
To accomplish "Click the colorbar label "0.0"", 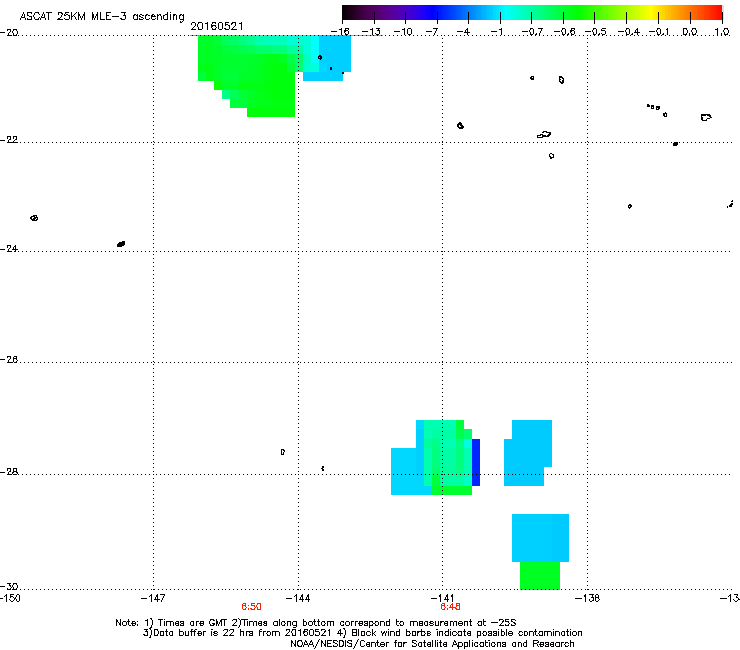I will [690, 32].
